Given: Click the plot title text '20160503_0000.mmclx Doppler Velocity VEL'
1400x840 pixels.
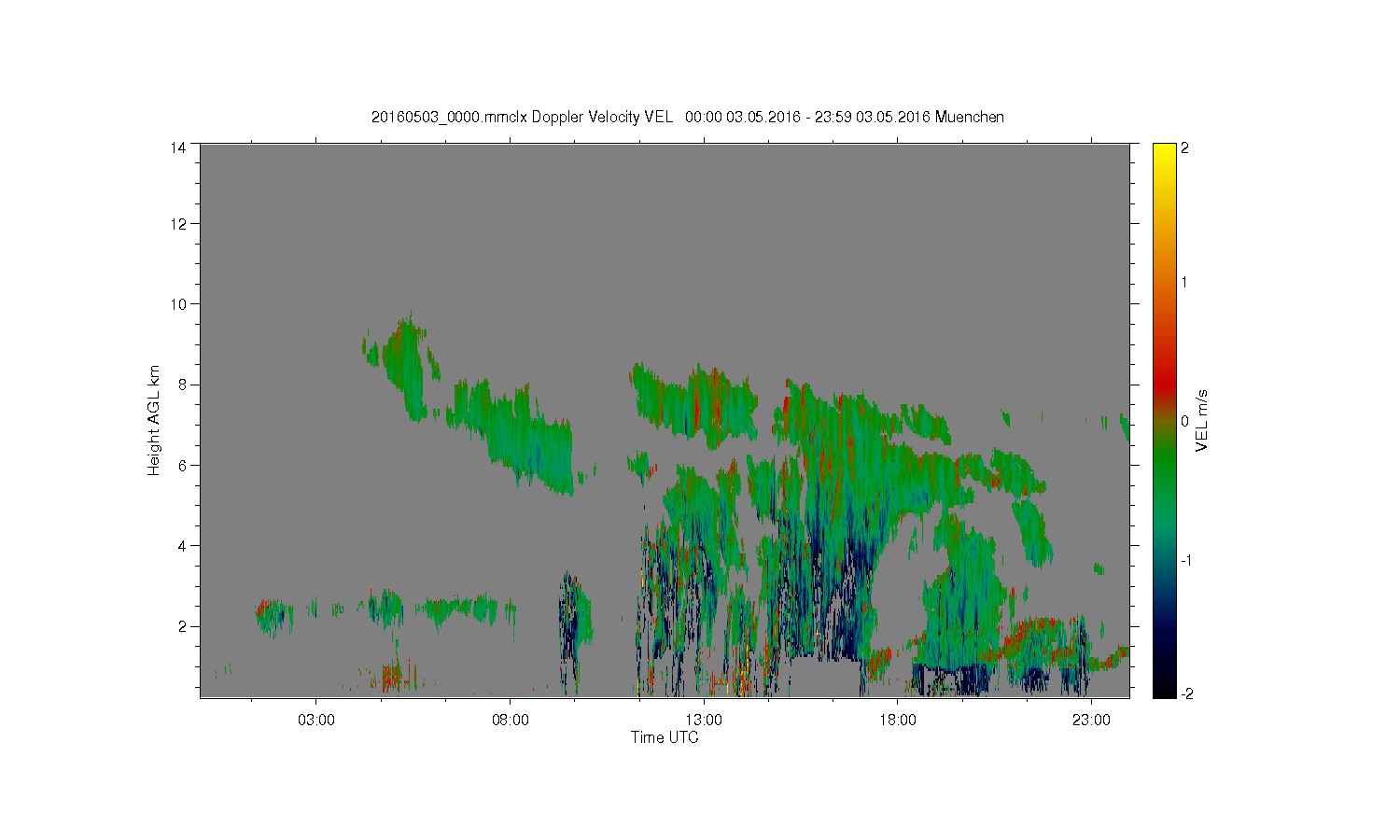Looking at the screenshot, I should [x=522, y=118].
